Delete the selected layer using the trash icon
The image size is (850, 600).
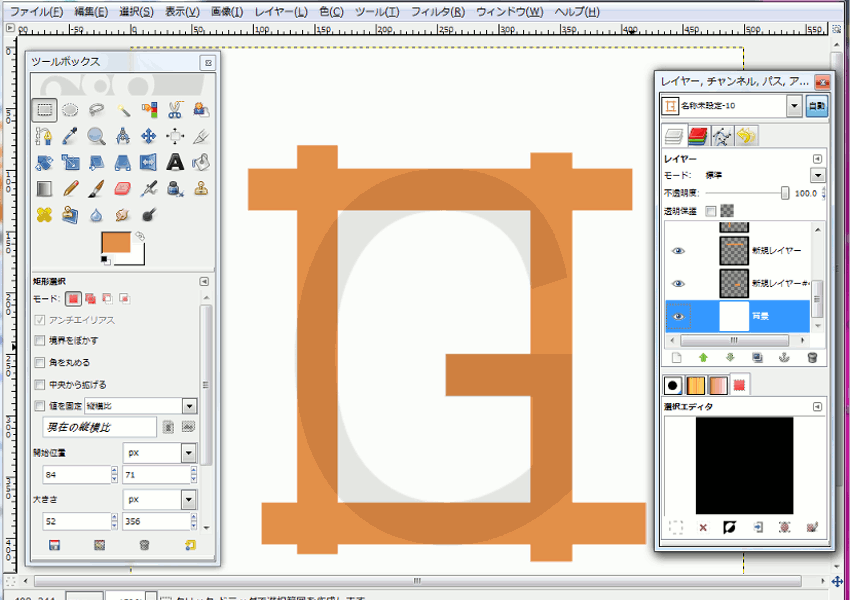point(812,357)
